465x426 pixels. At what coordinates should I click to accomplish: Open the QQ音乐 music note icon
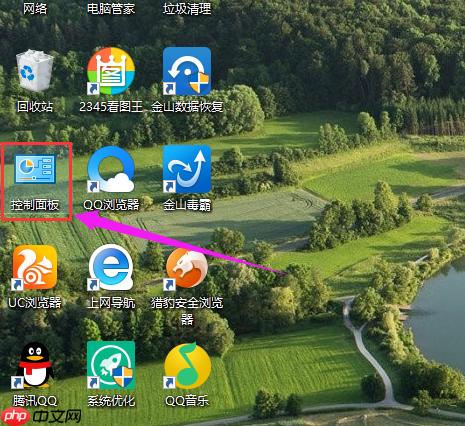click(187, 366)
